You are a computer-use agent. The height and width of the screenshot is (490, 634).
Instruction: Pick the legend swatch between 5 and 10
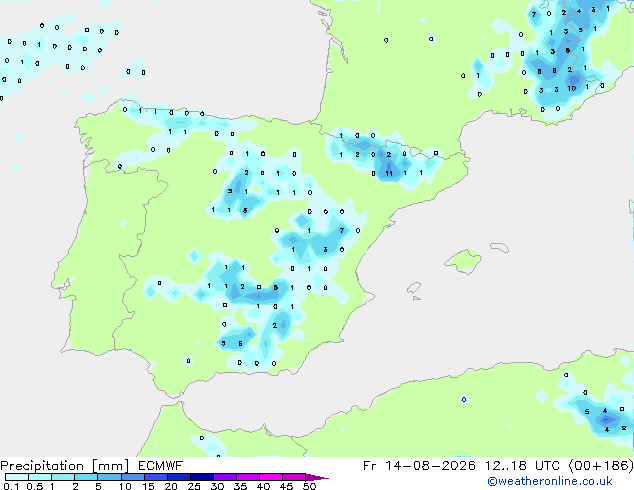point(109,477)
